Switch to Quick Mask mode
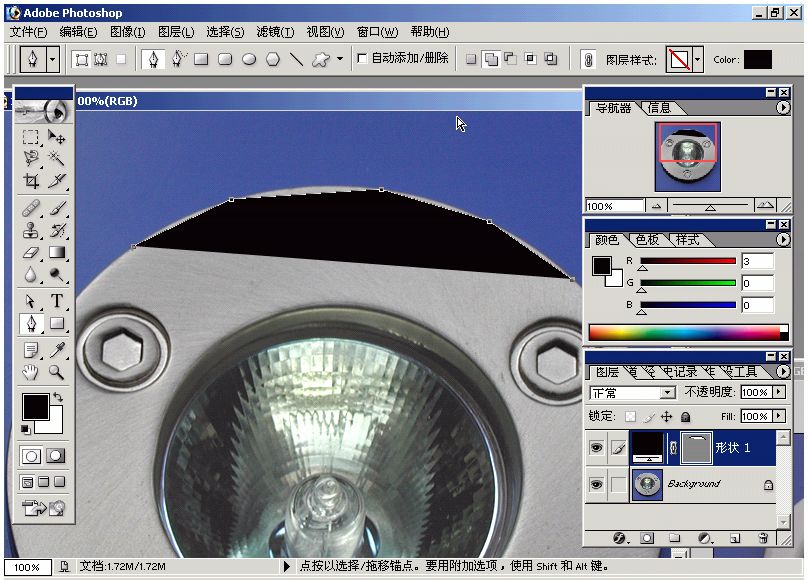 [56, 455]
